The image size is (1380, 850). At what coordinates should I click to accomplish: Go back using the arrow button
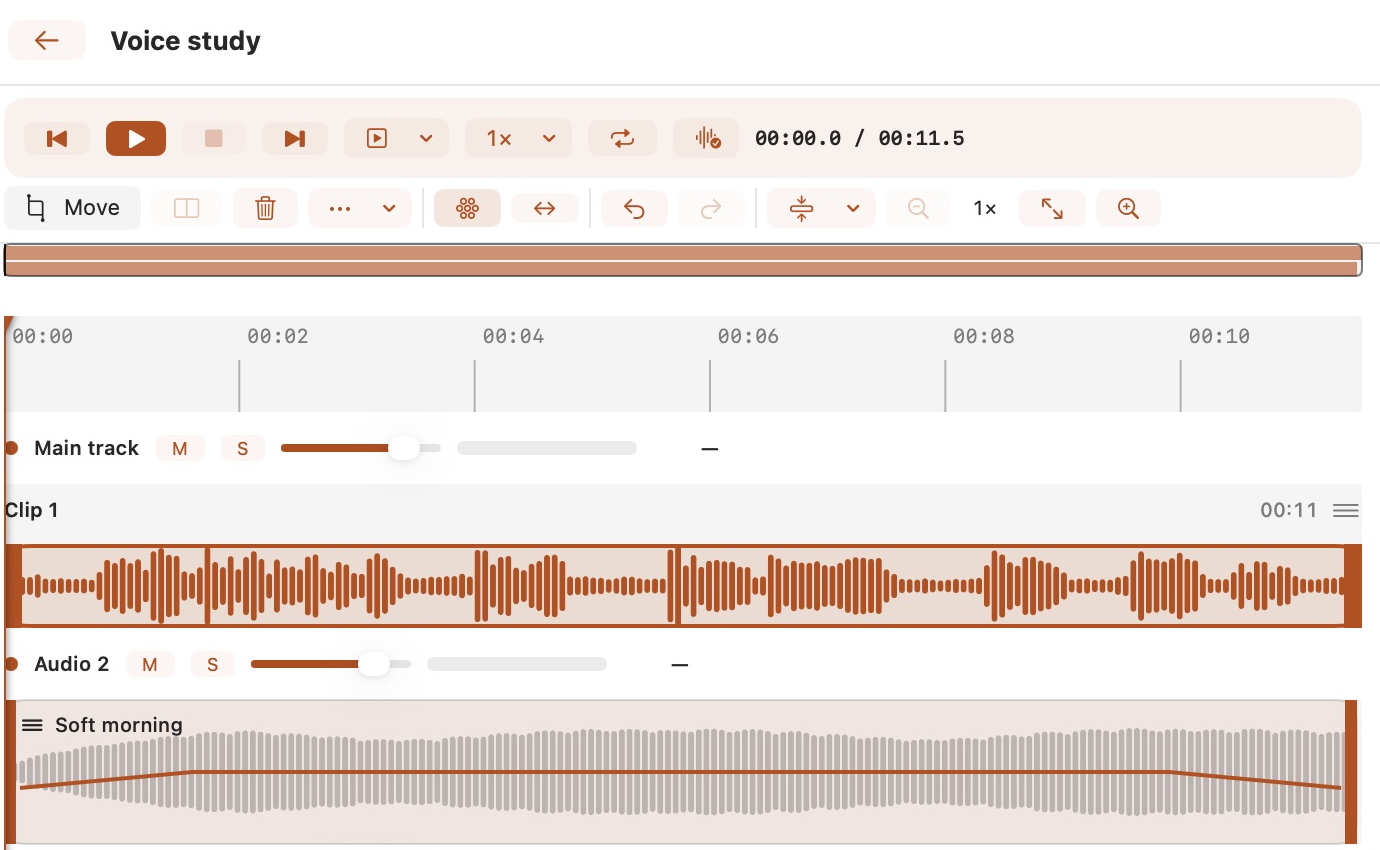[47, 40]
